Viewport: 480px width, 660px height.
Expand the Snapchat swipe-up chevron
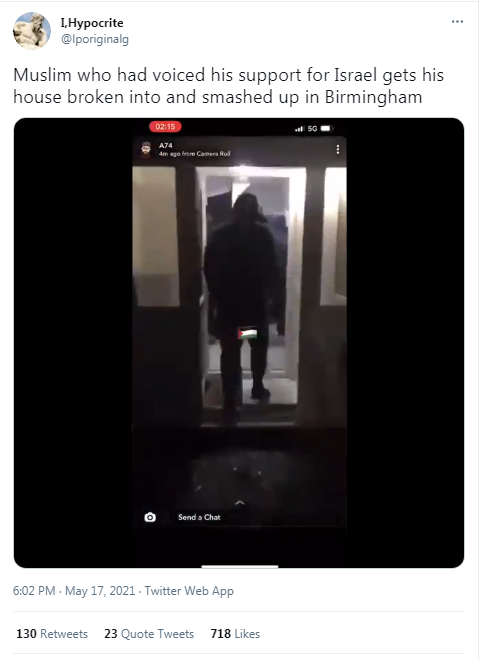tap(240, 503)
